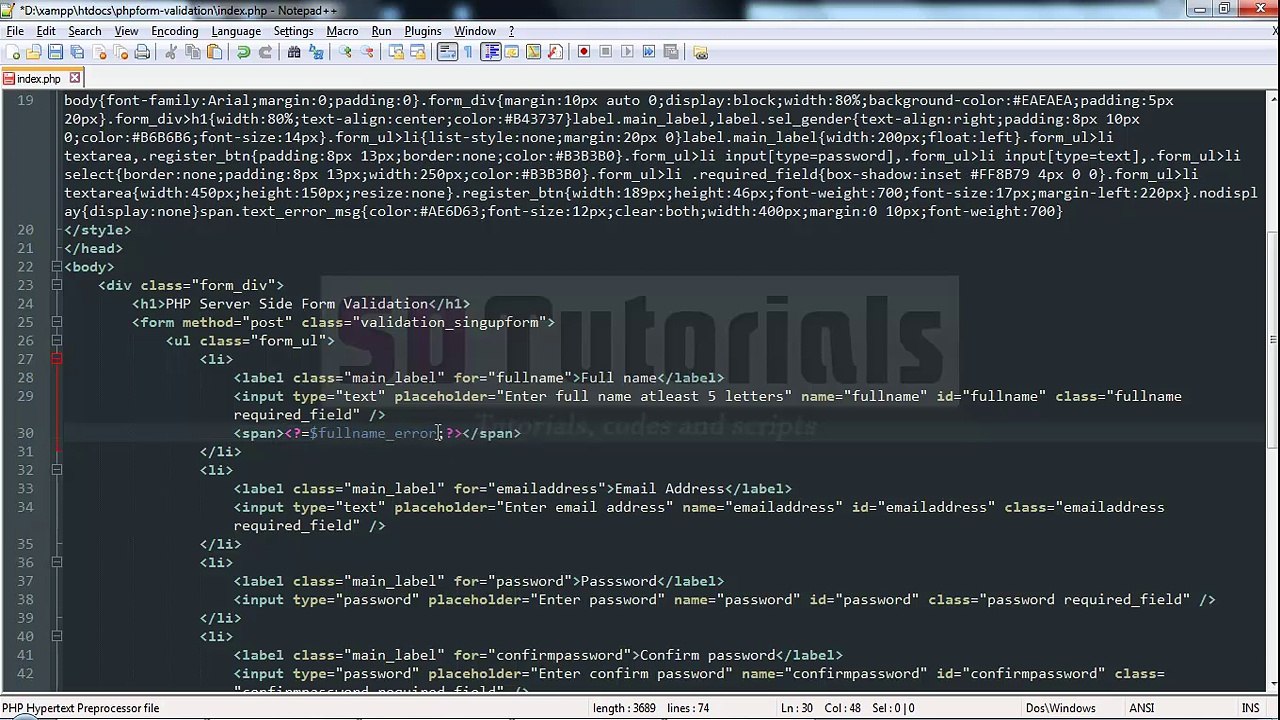The image size is (1280, 720).
Task: Collapse li fold marker at line 40
Action: click(x=57, y=636)
